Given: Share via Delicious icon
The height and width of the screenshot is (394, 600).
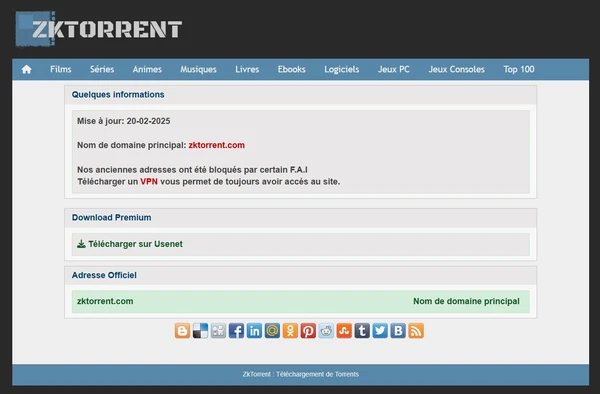Looking at the screenshot, I should point(200,331).
